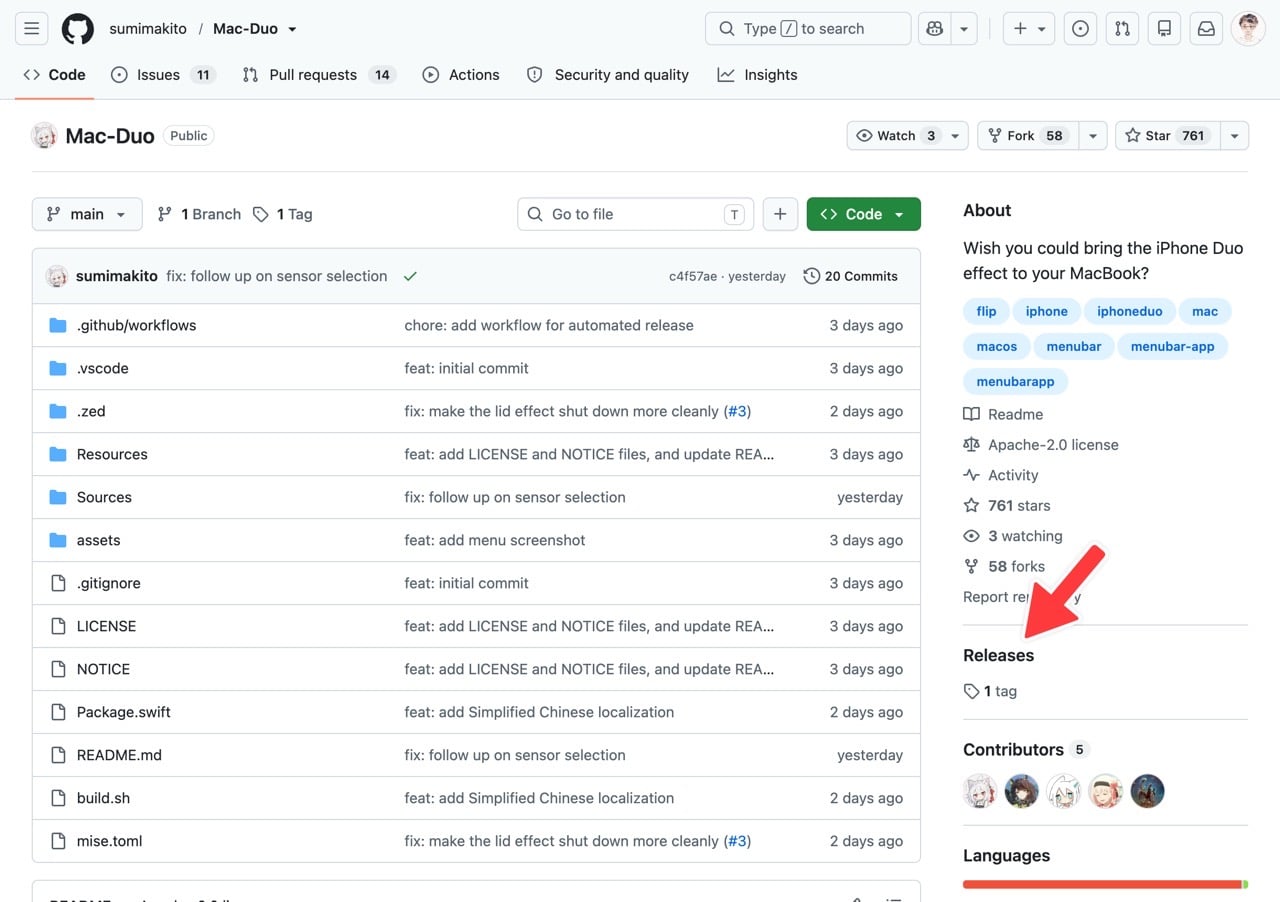Viewport: 1280px width, 902px height.
Task: Go to GitHub homepage via Octocat logo
Action: coord(78,29)
